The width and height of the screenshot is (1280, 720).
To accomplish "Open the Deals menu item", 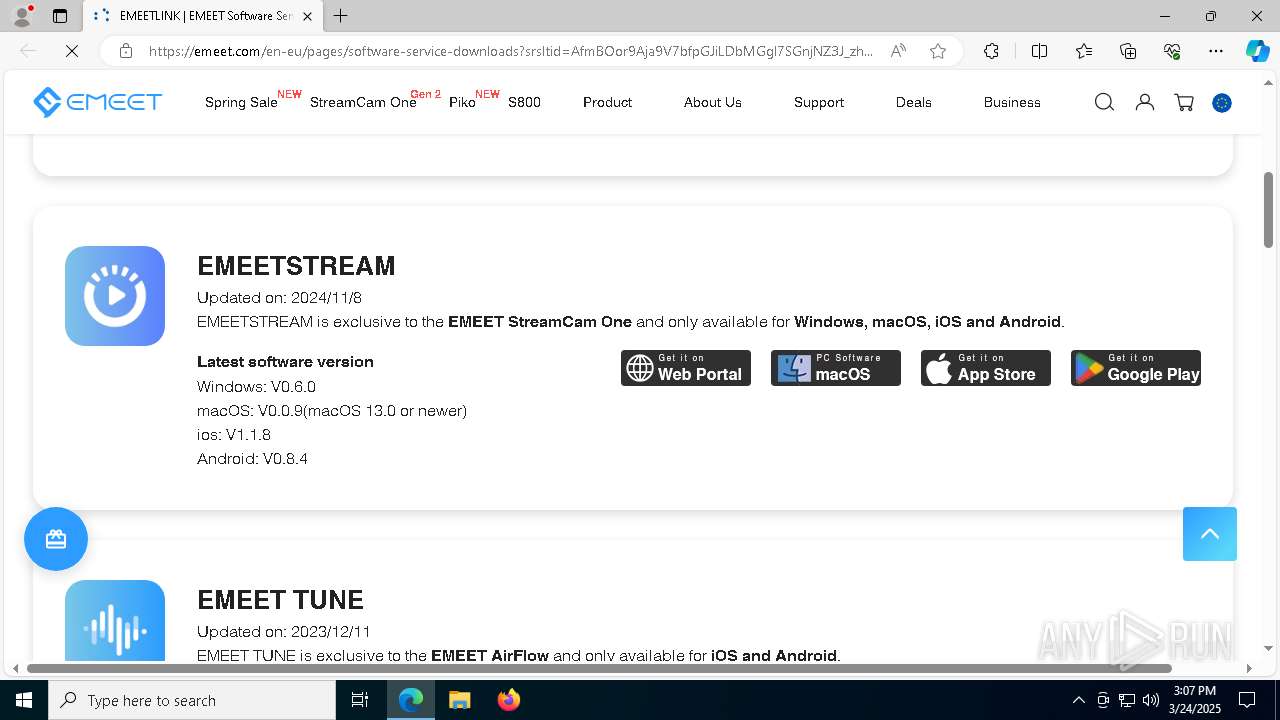I will (x=914, y=102).
